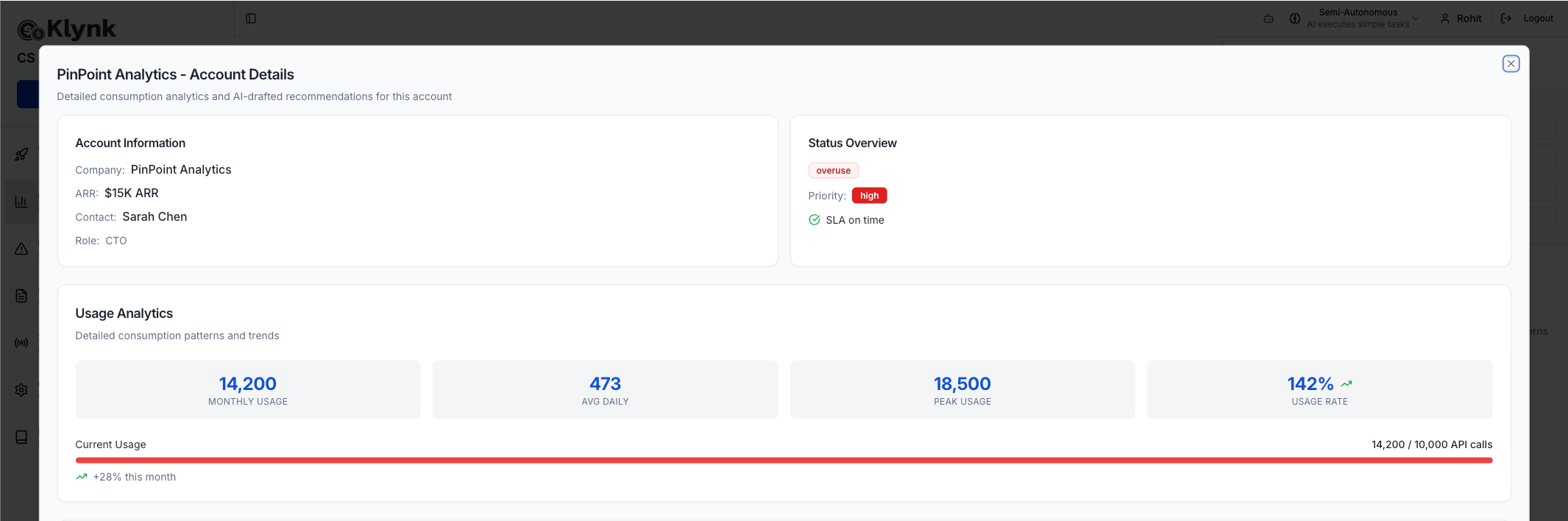This screenshot has width=1568, height=521.
Task: Click the trend arrow beside 142%
Action: tap(1347, 384)
